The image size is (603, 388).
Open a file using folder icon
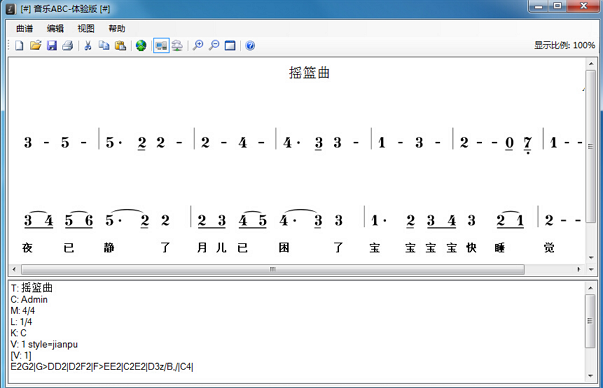(35, 45)
